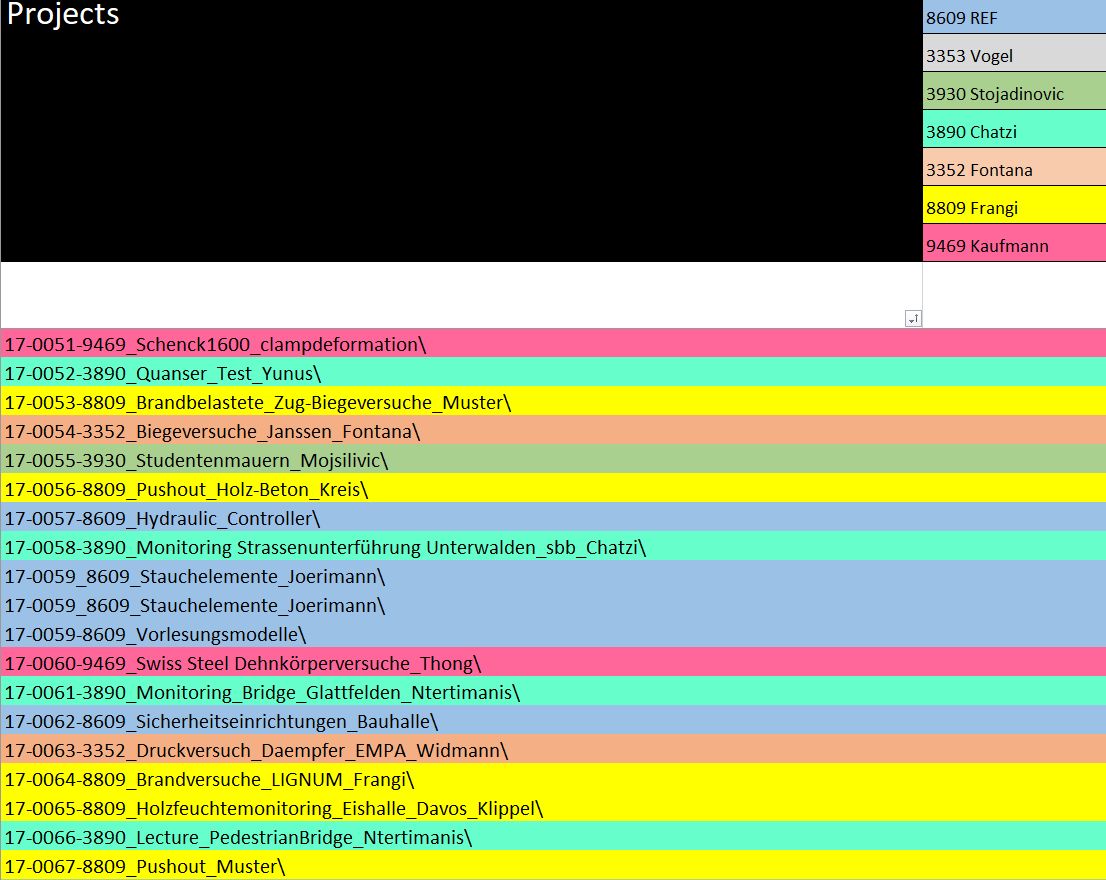Select row 17-0061-3890_Monitoring_Bridge_Glattfelden_Ntertimanis
Screen dimensions: 1106x880
pos(553,691)
